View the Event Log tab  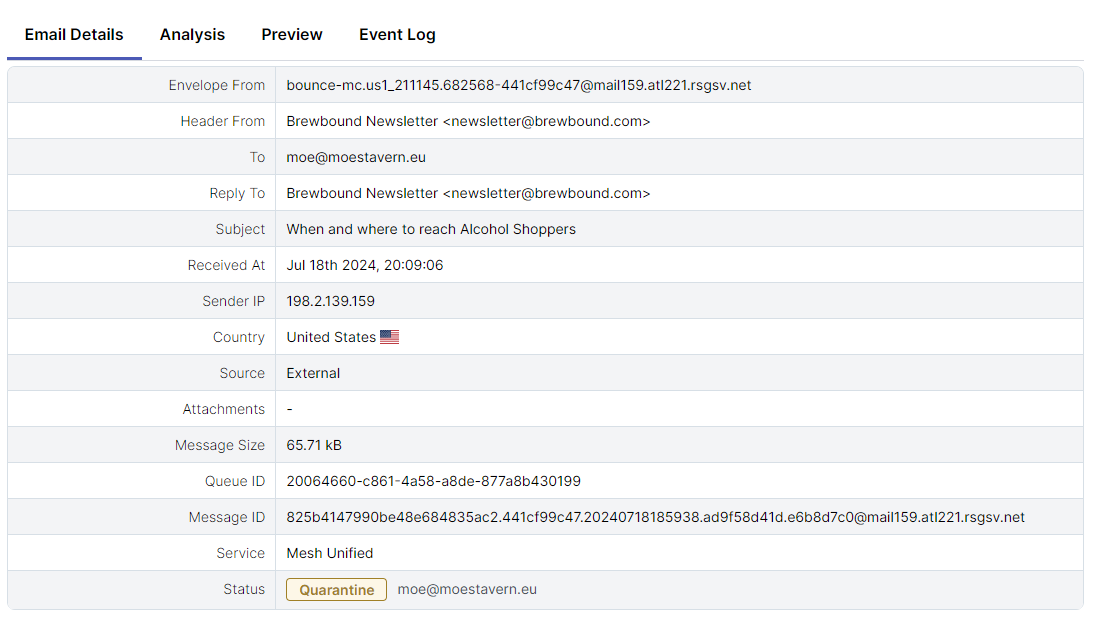[x=397, y=34]
